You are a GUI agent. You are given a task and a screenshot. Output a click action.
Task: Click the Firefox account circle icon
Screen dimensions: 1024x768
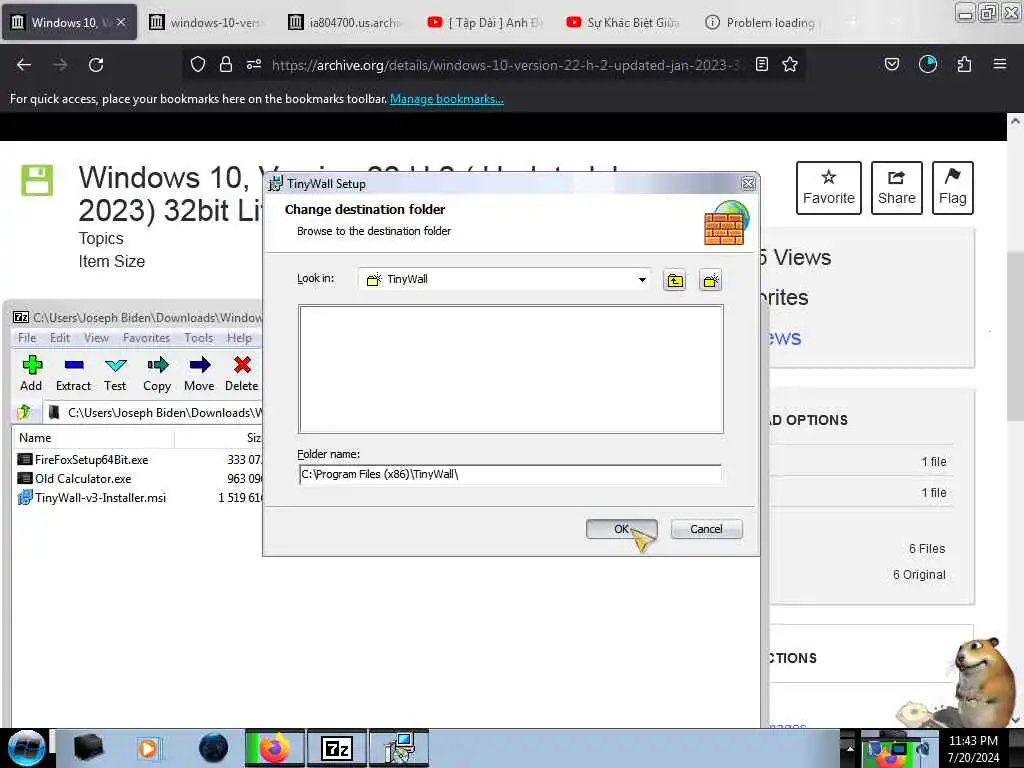coord(928,65)
